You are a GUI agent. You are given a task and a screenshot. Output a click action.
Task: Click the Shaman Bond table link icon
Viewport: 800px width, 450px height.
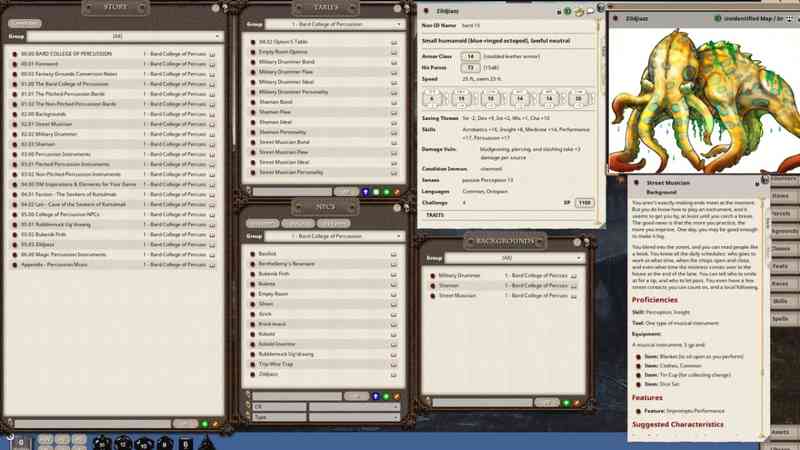[x=252, y=102]
